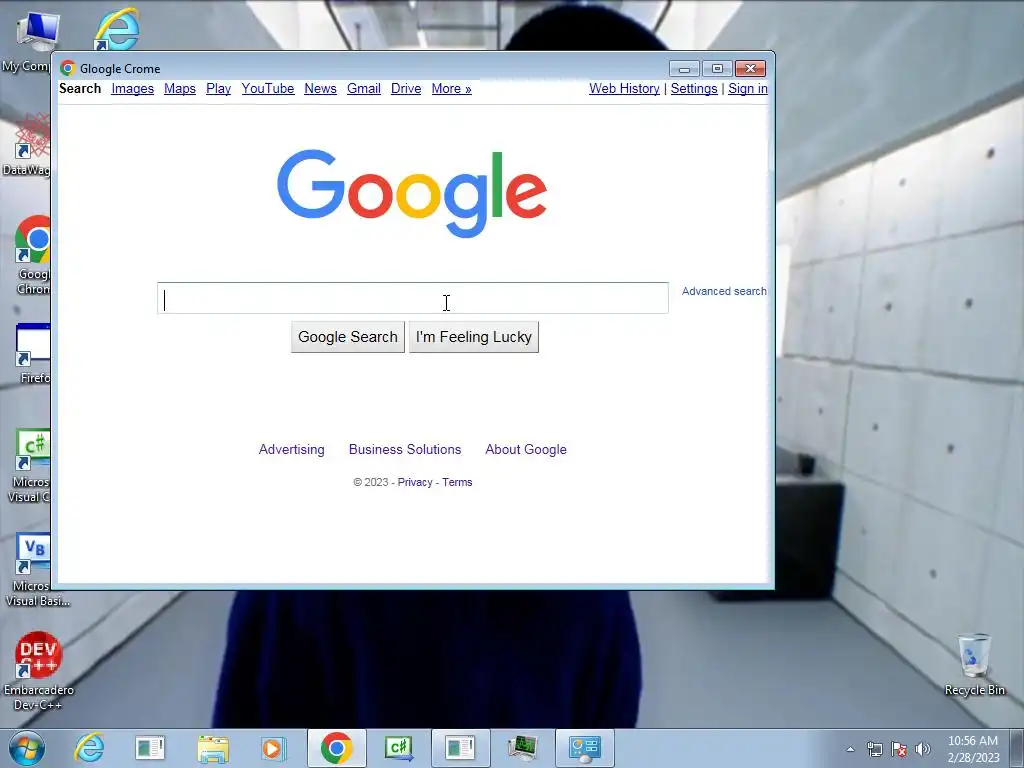The image size is (1024, 768).
Task: Open Windows Media Player in taskbar
Action: pos(273,748)
